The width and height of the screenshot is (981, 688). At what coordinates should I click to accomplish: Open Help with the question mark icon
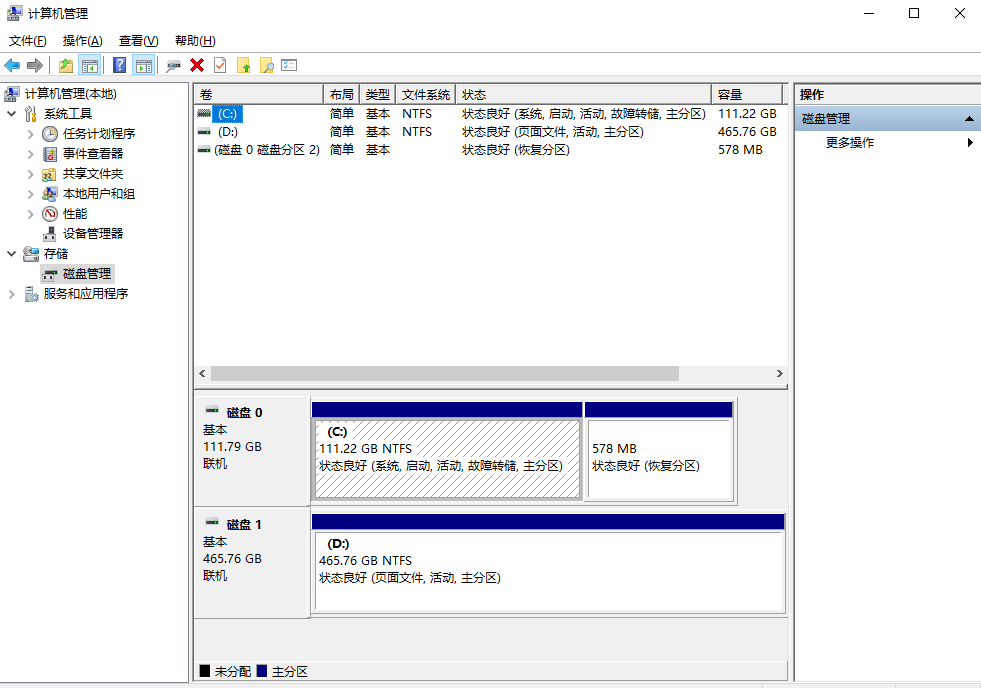[x=119, y=66]
